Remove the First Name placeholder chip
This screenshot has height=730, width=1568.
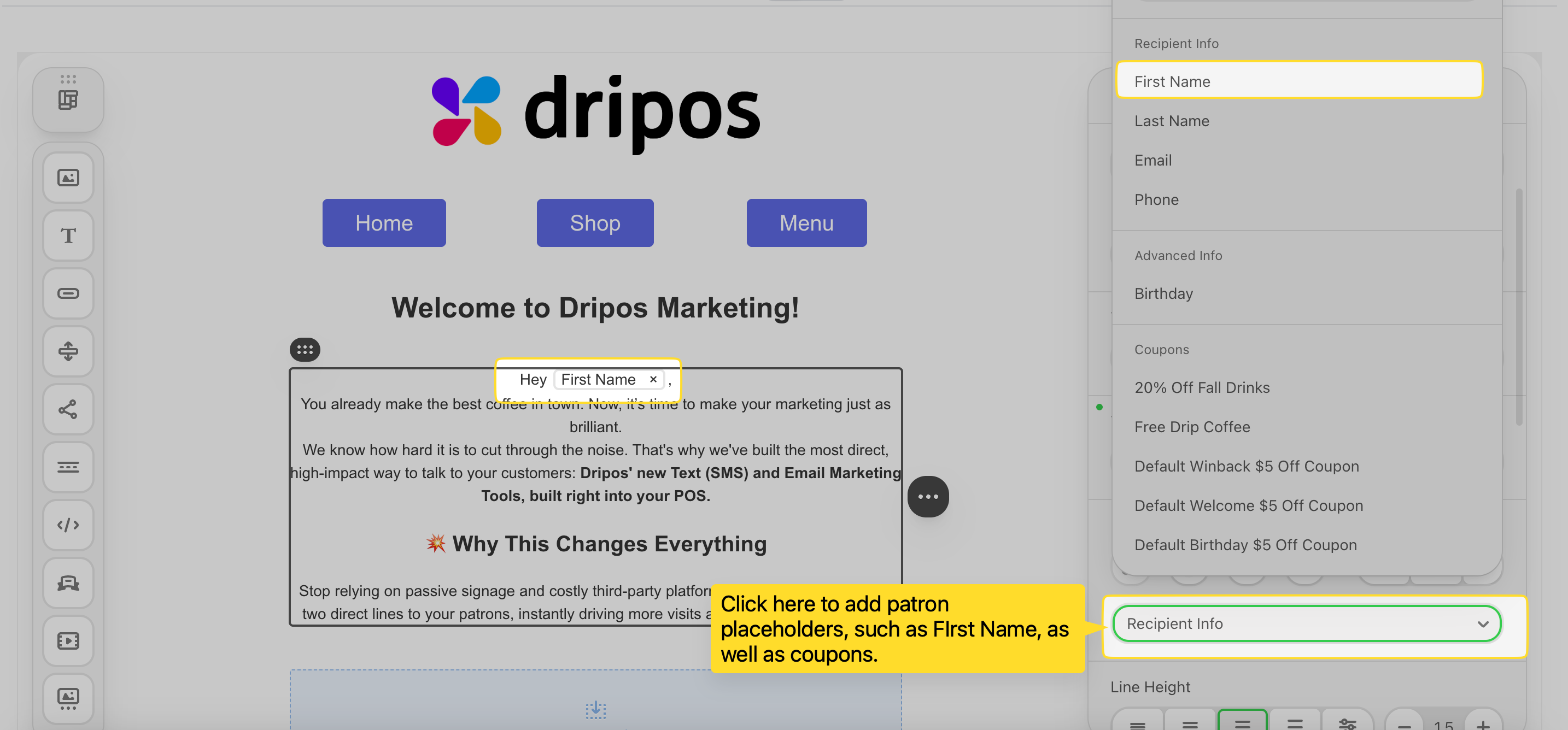(x=653, y=379)
